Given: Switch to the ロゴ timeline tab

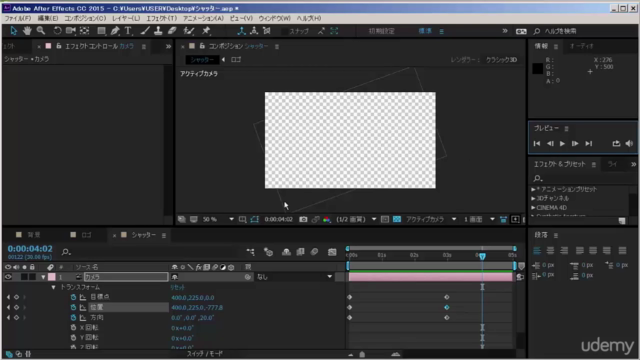Looking at the screenshot, I should [87, 235].
